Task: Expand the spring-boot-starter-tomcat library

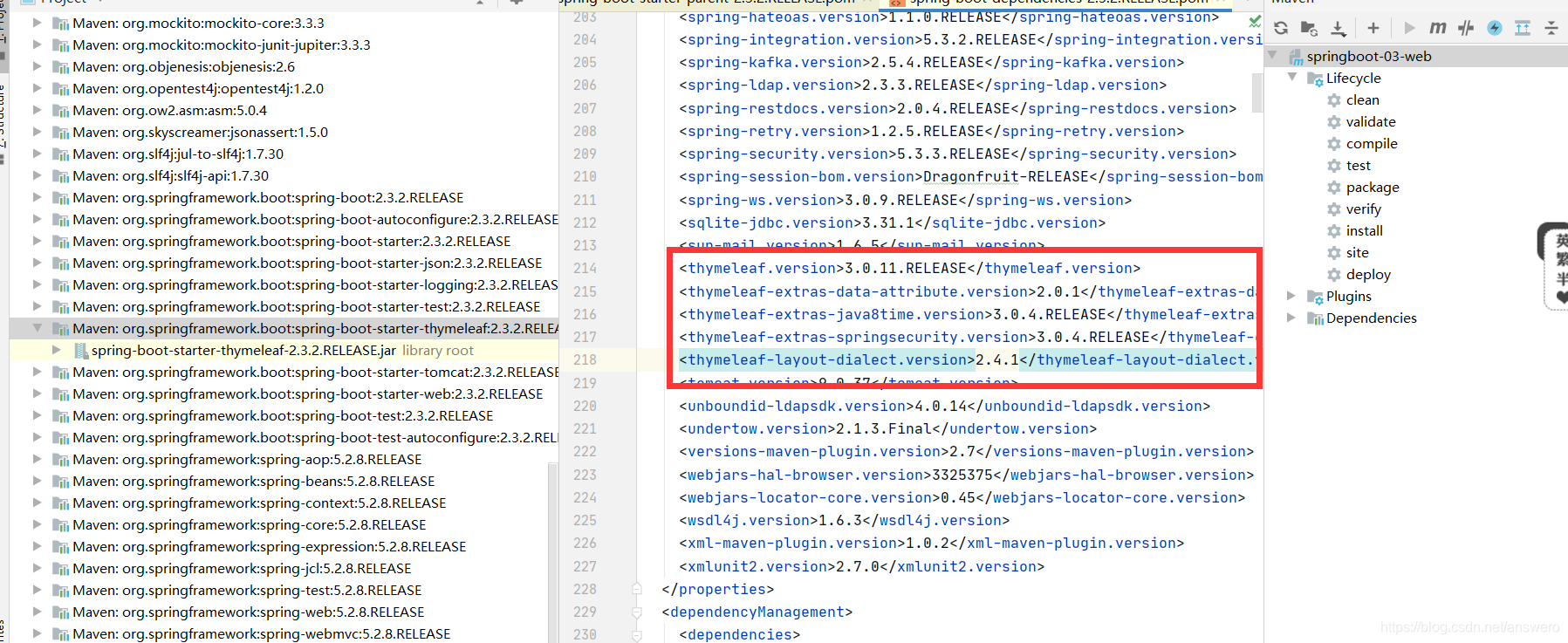Action: 37,372
